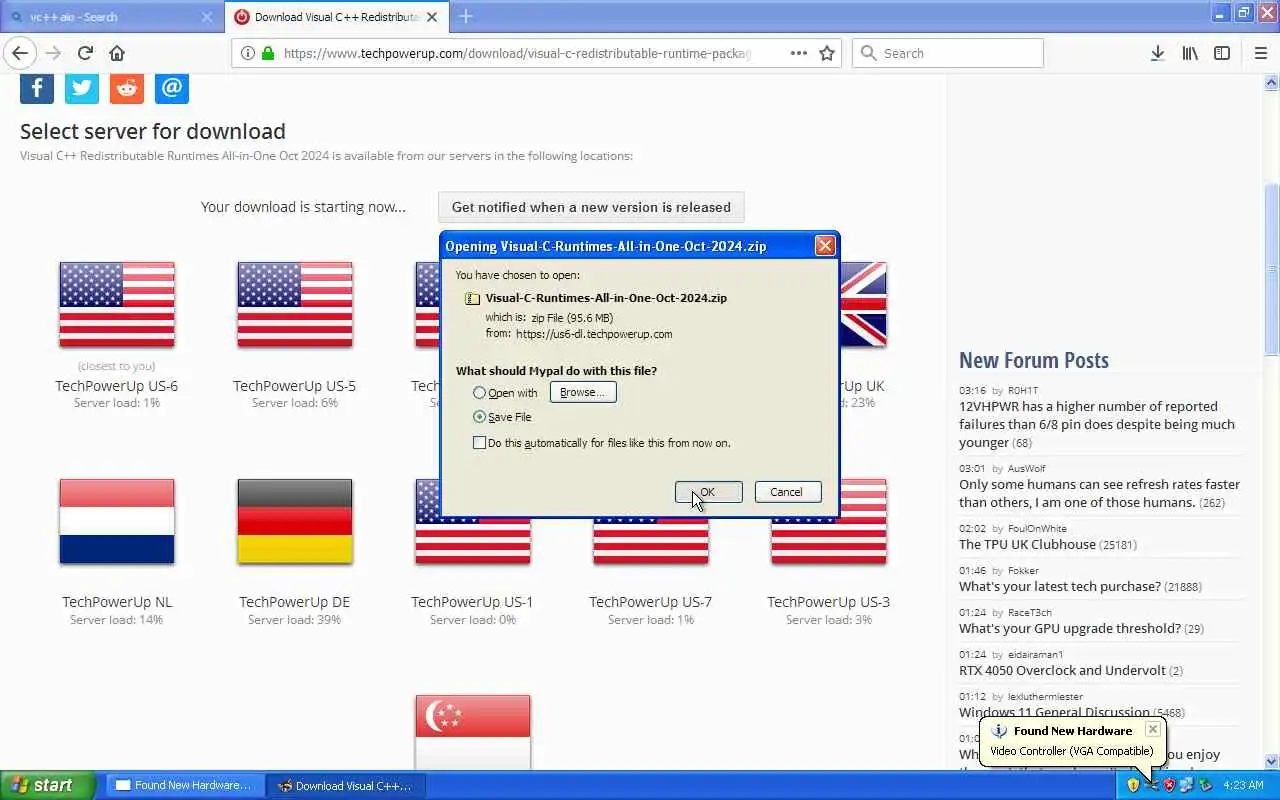Open the hamburger application menu

pyautogui.click(x=1260, y=53)
